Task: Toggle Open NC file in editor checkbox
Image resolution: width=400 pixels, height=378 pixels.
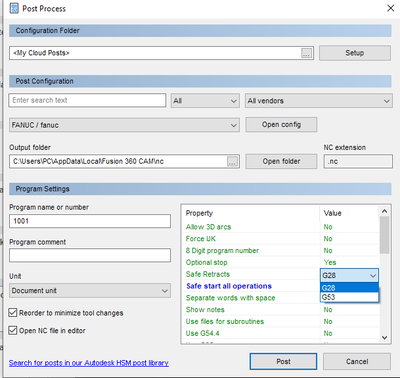Action: click(13, 330)
